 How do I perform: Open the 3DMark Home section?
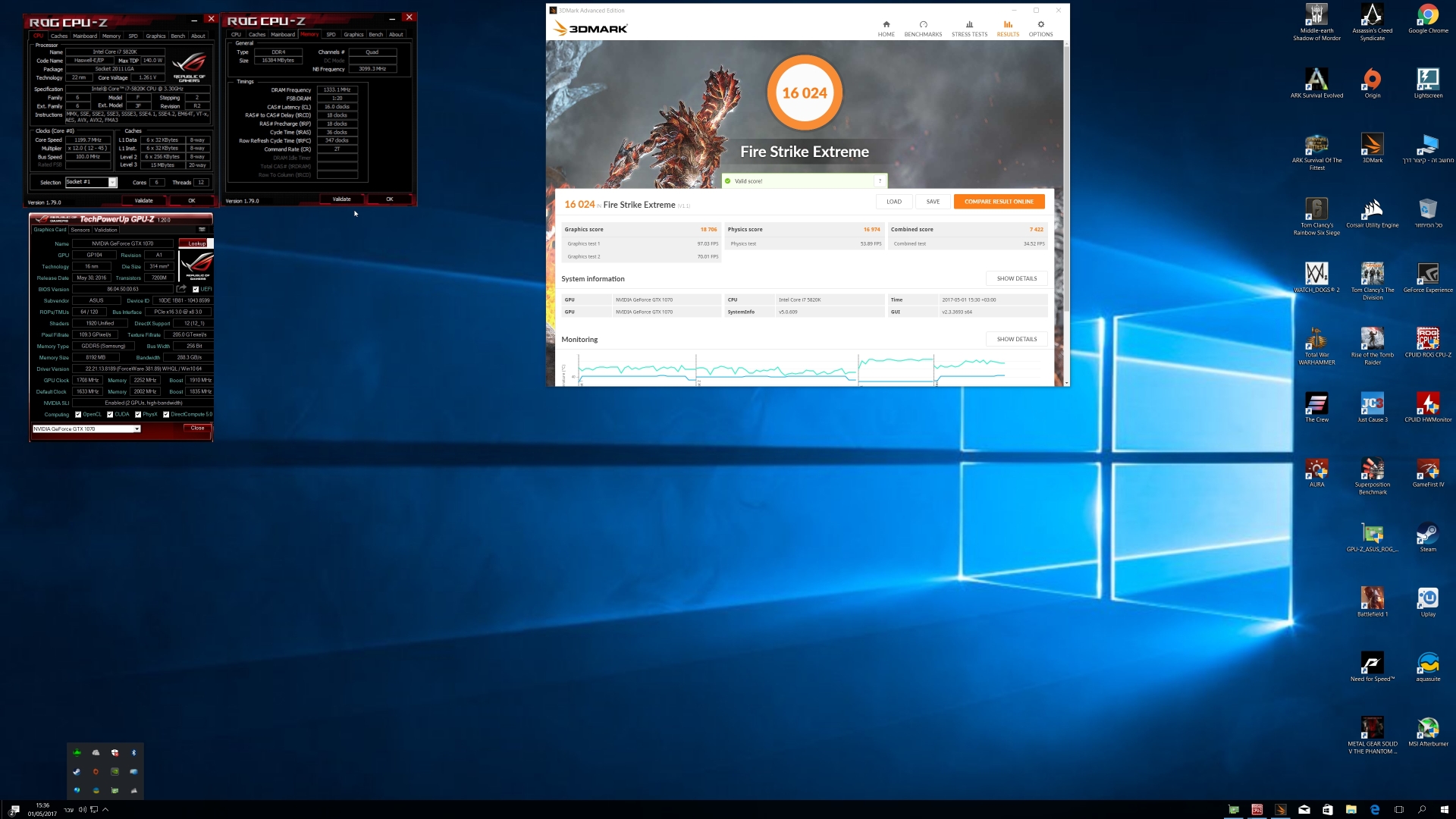(886, 29)
